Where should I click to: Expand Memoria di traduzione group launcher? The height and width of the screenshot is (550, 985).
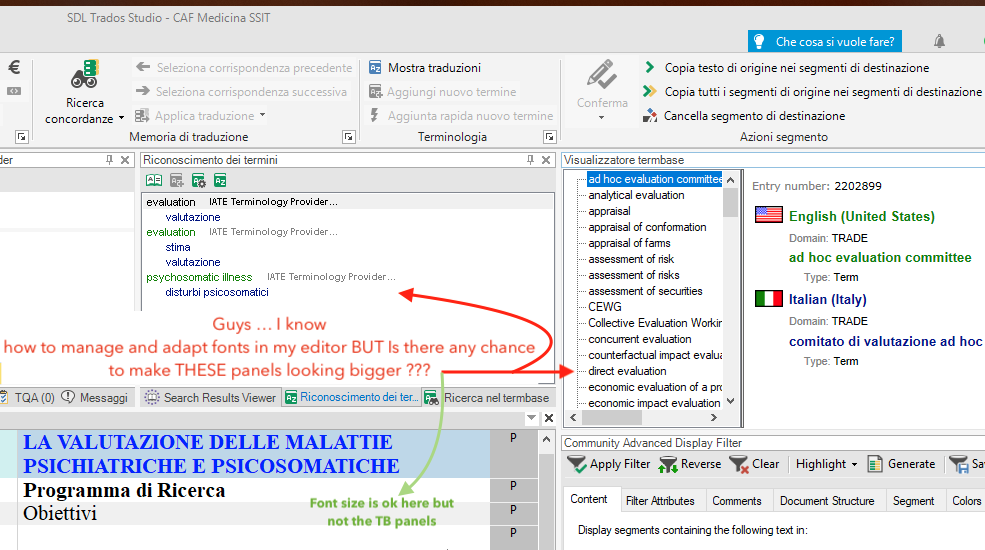[x=349, y=136]
